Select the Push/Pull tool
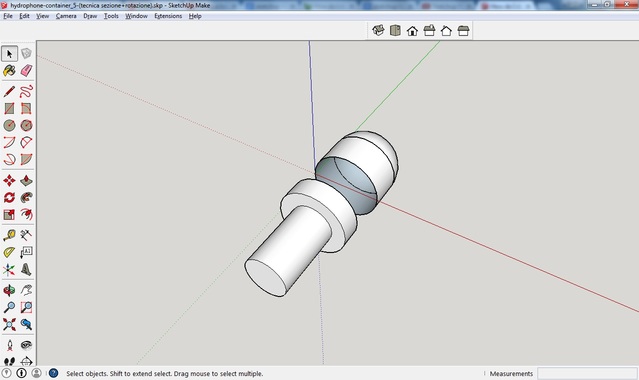This screenshot has height=380, width=639. coord(26,180)
